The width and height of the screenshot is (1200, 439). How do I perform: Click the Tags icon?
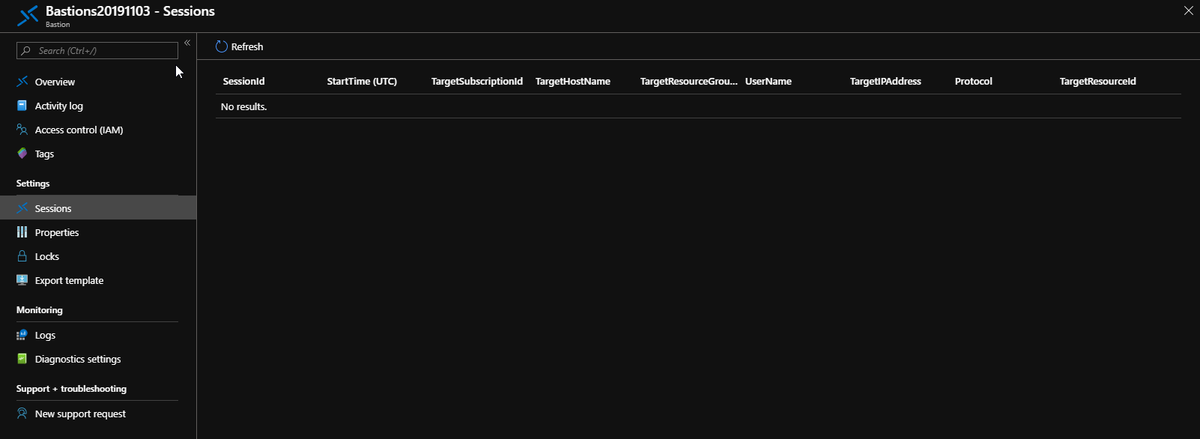(x=23, y=154)
